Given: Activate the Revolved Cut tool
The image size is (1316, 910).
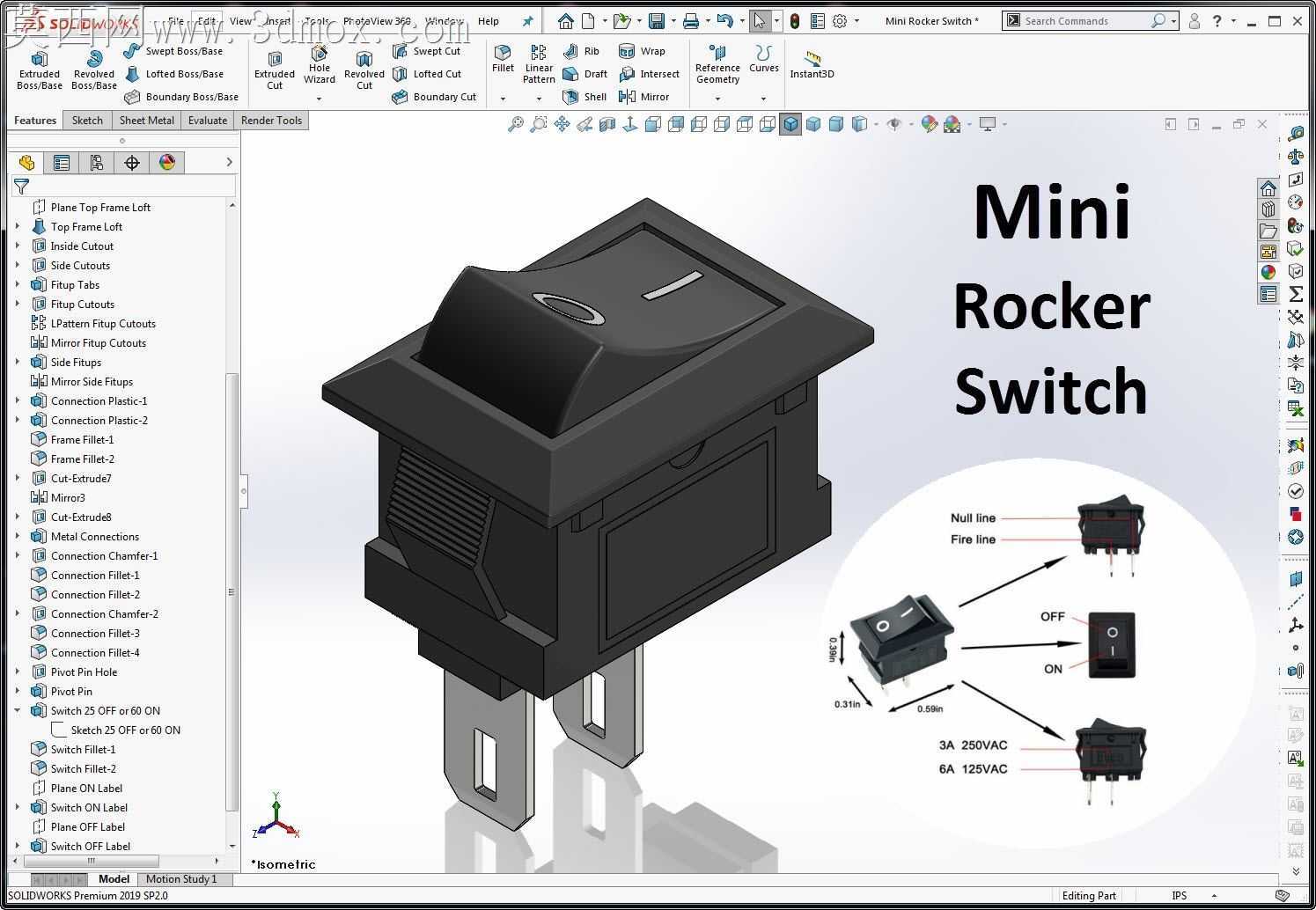Looking at the screenshot, I should [x=364, y=70].
